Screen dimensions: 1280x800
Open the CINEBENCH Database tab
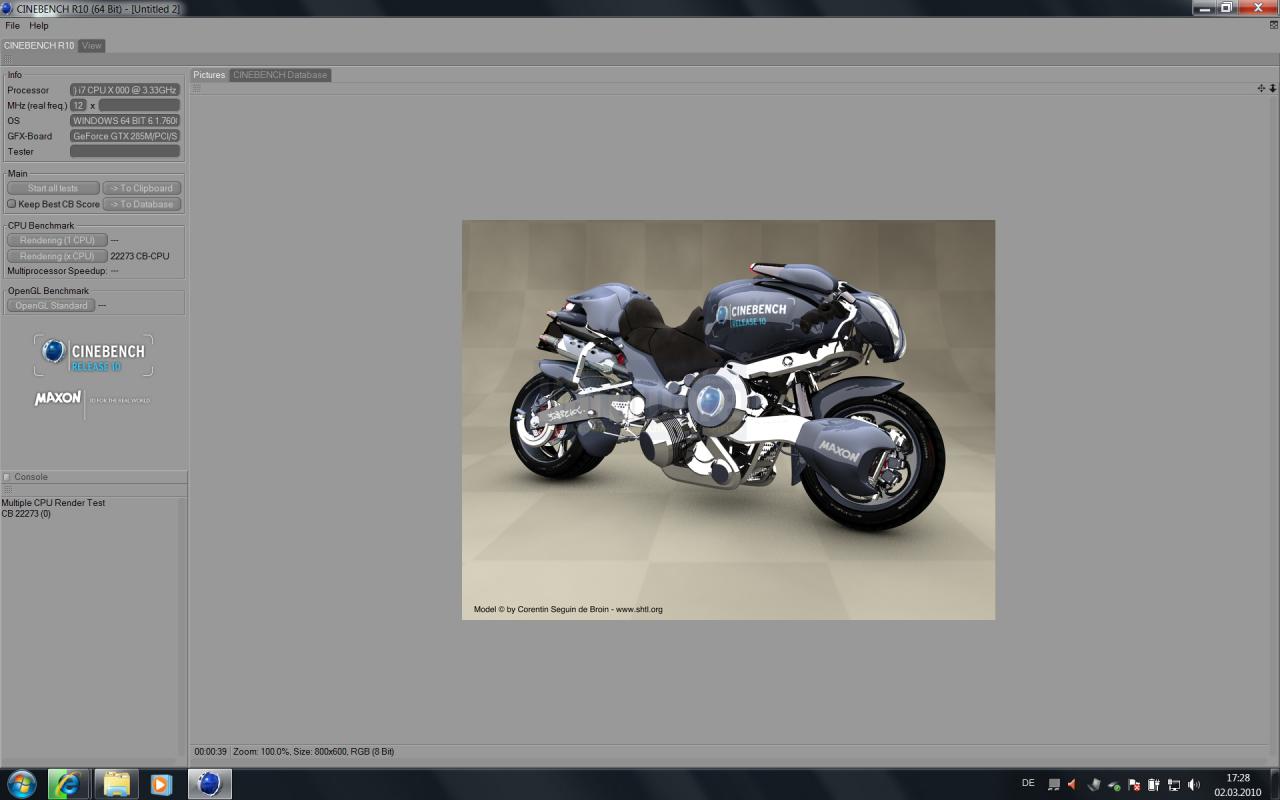(280, 75)
